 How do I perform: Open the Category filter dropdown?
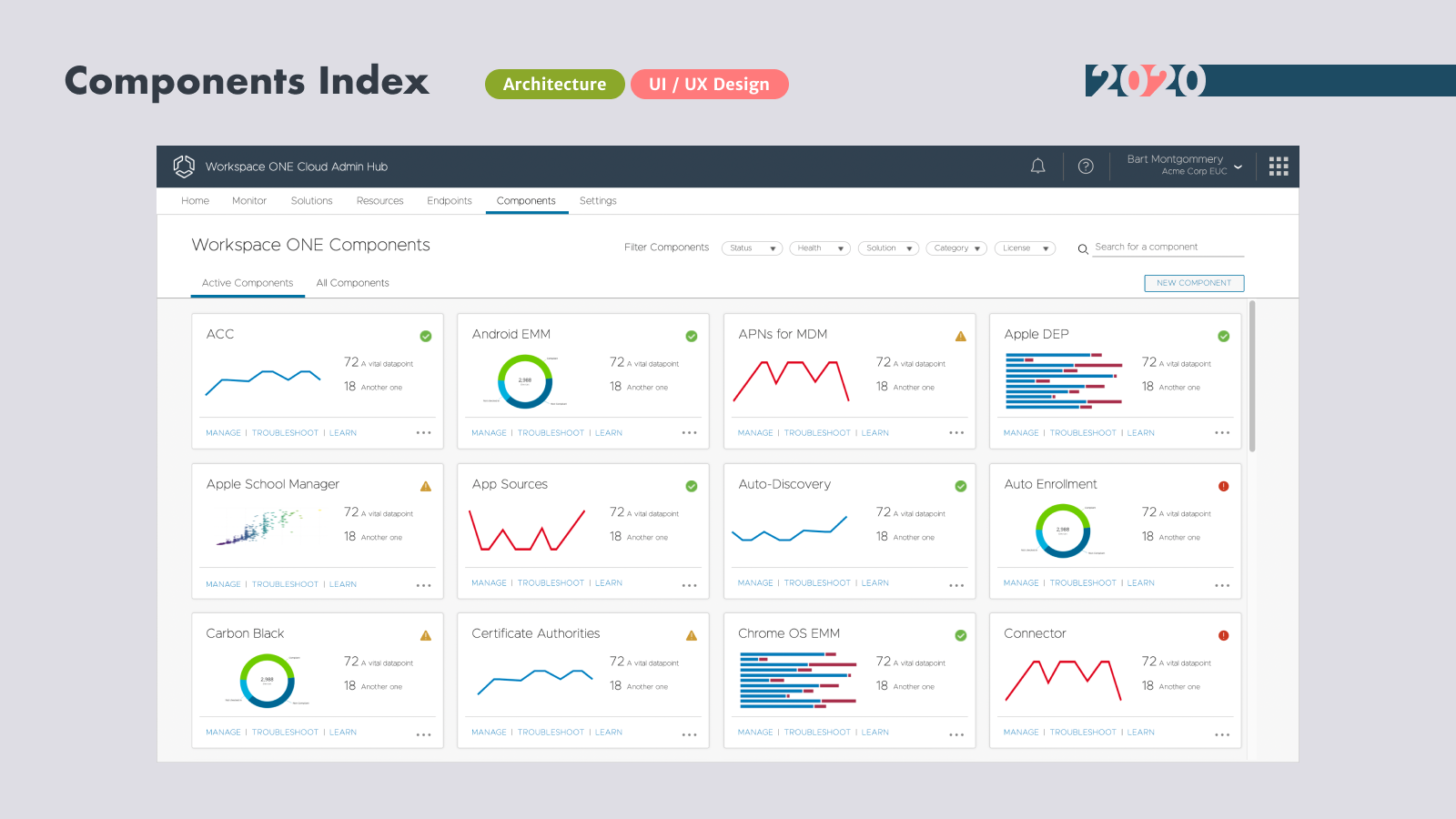tap(956, 248)
